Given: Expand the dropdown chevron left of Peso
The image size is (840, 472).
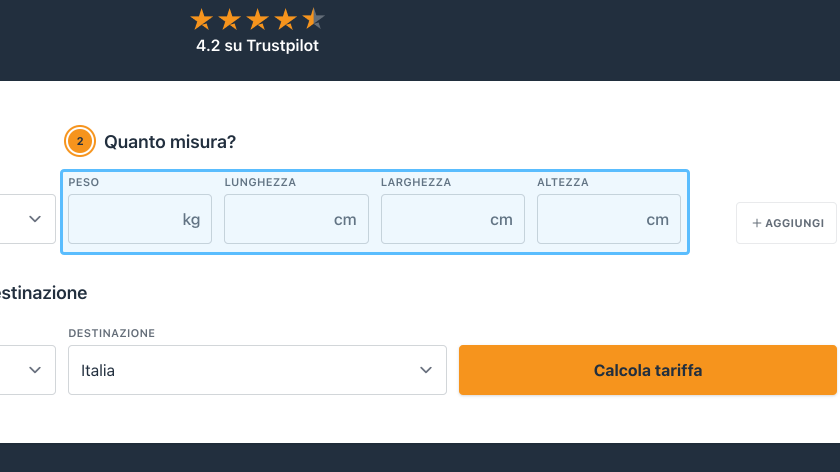Looking at the screenshot, I should pyautogui.click(x=35, y=219).
